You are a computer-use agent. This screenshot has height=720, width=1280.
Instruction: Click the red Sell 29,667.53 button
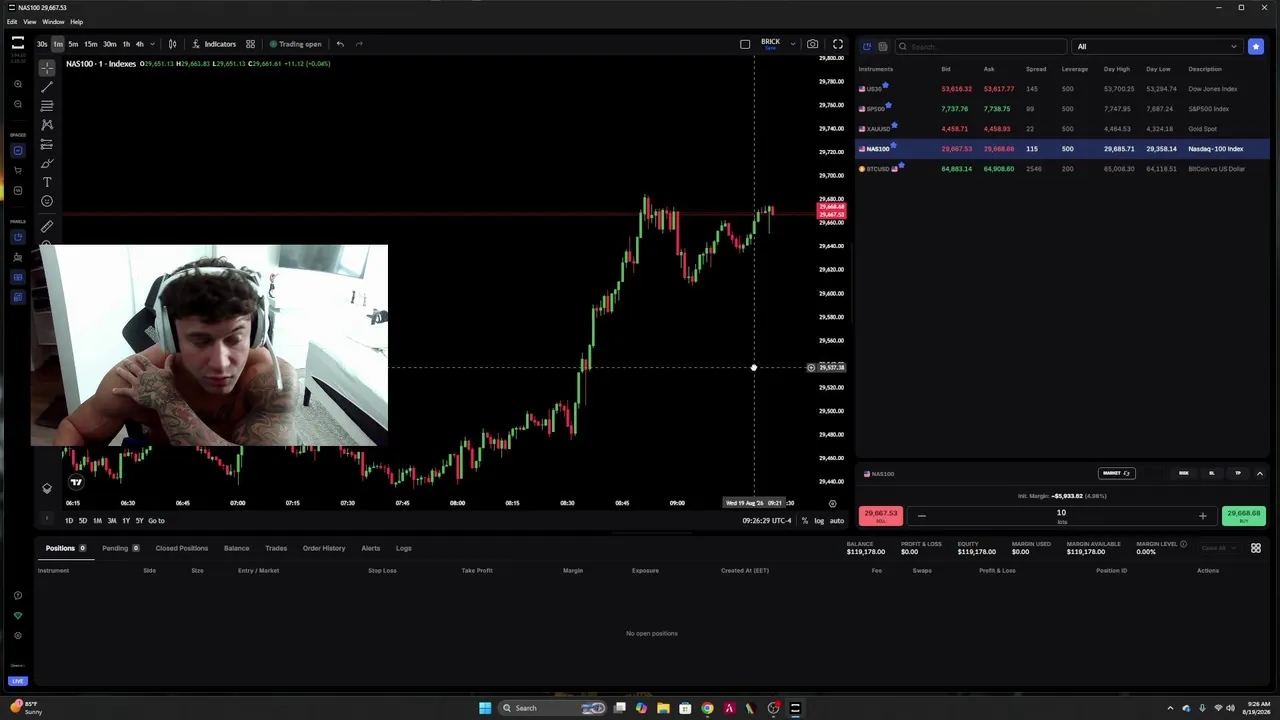(881, 516)
